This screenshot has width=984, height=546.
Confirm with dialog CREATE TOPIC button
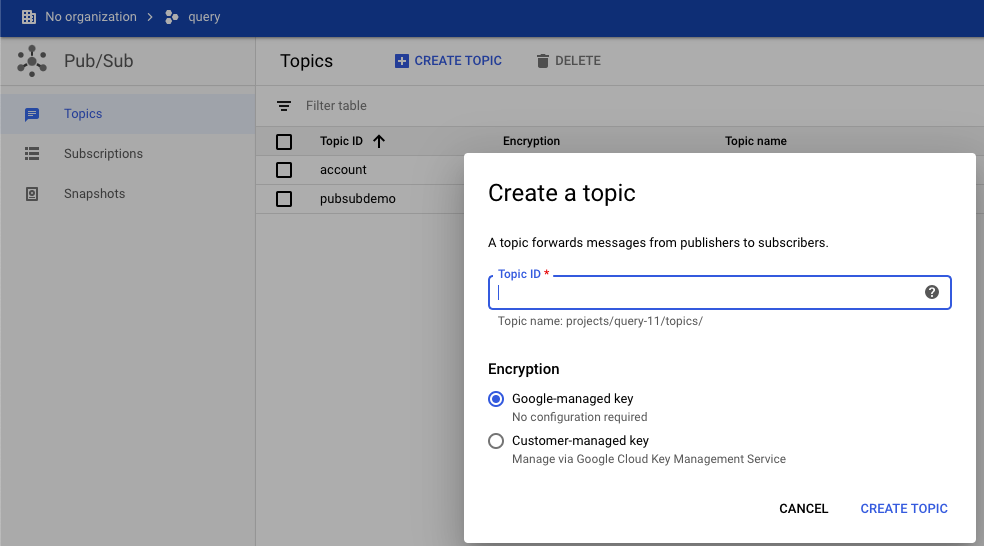[904, 509]
